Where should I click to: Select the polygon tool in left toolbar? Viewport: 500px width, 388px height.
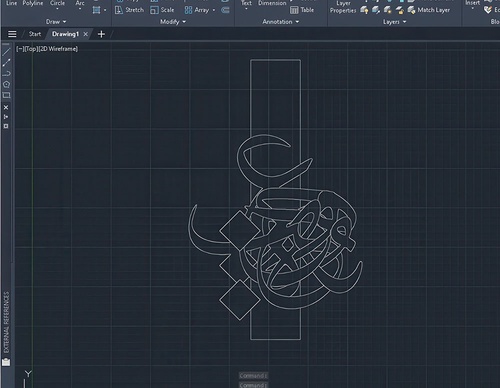click(6, 84)
